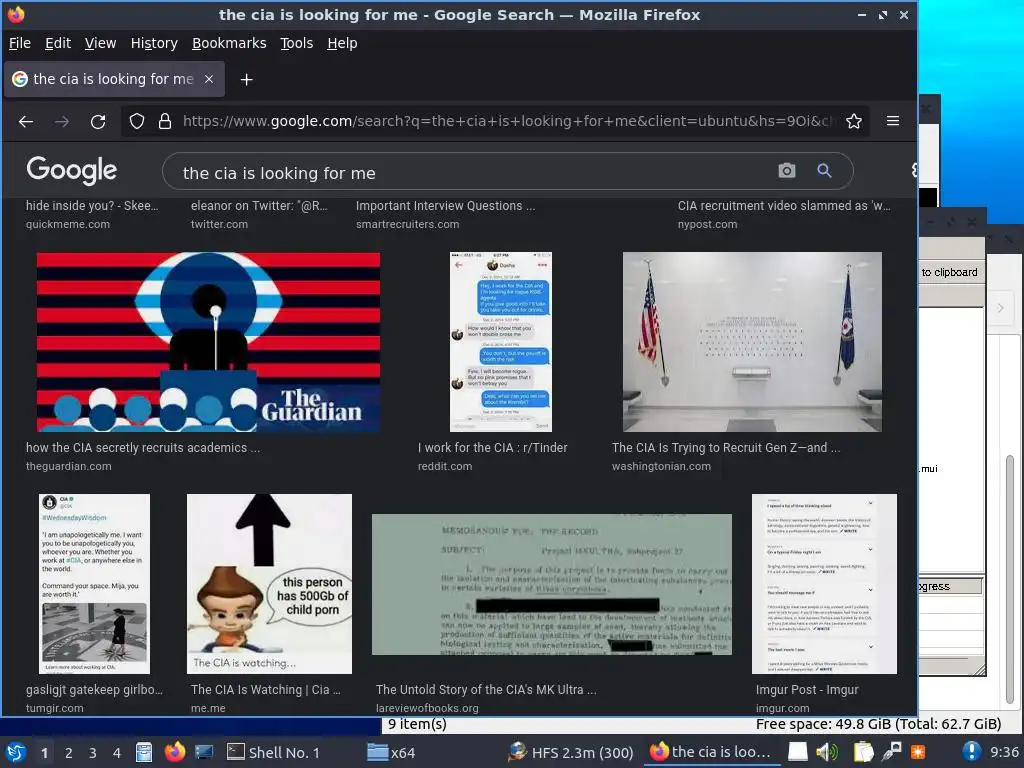The width and height of the screenshot is (1024, 768).
Task: Open the LXQt start menu bird icon
Action: [x=16, y=752]
